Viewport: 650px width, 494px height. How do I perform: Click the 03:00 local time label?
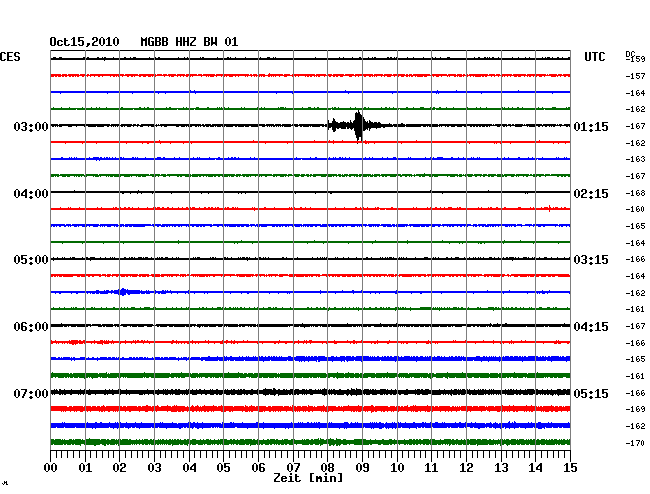(31, 126)
